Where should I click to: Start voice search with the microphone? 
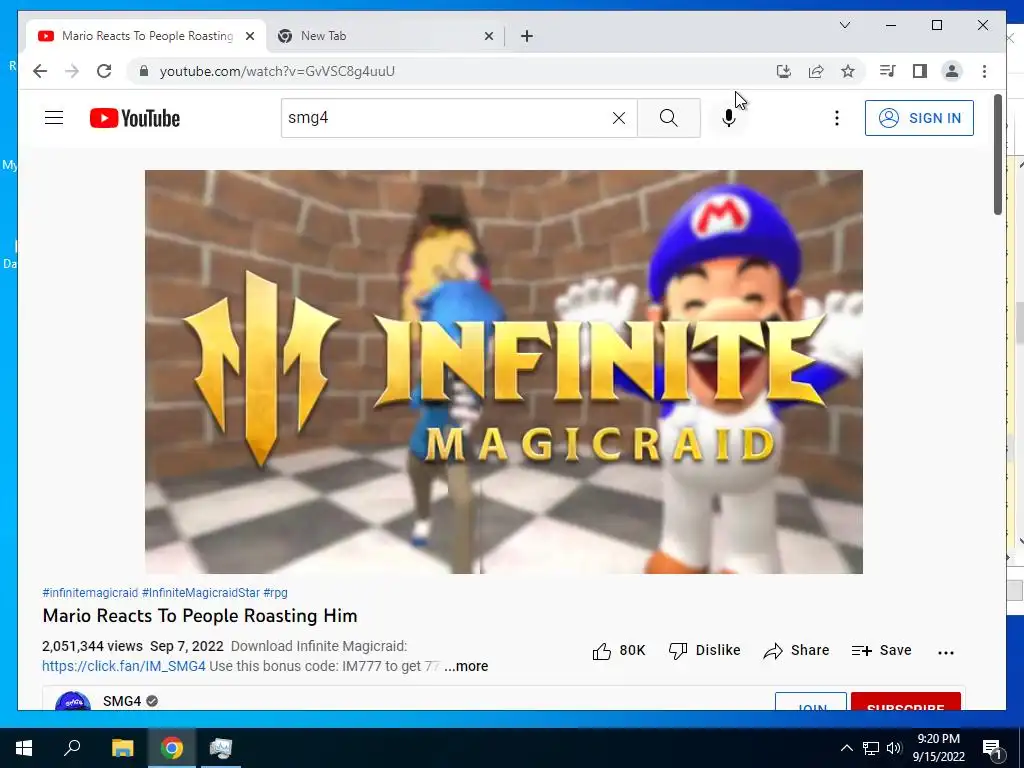pos(729,118)
